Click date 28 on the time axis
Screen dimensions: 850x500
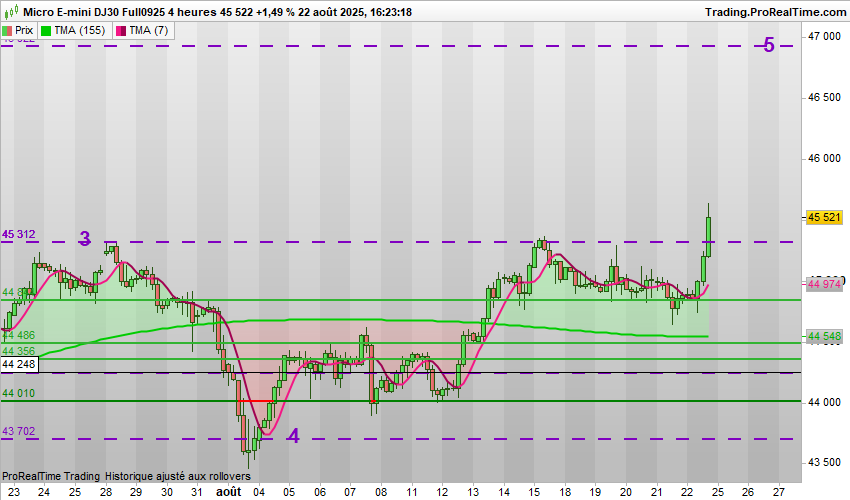tap(106, 492)
